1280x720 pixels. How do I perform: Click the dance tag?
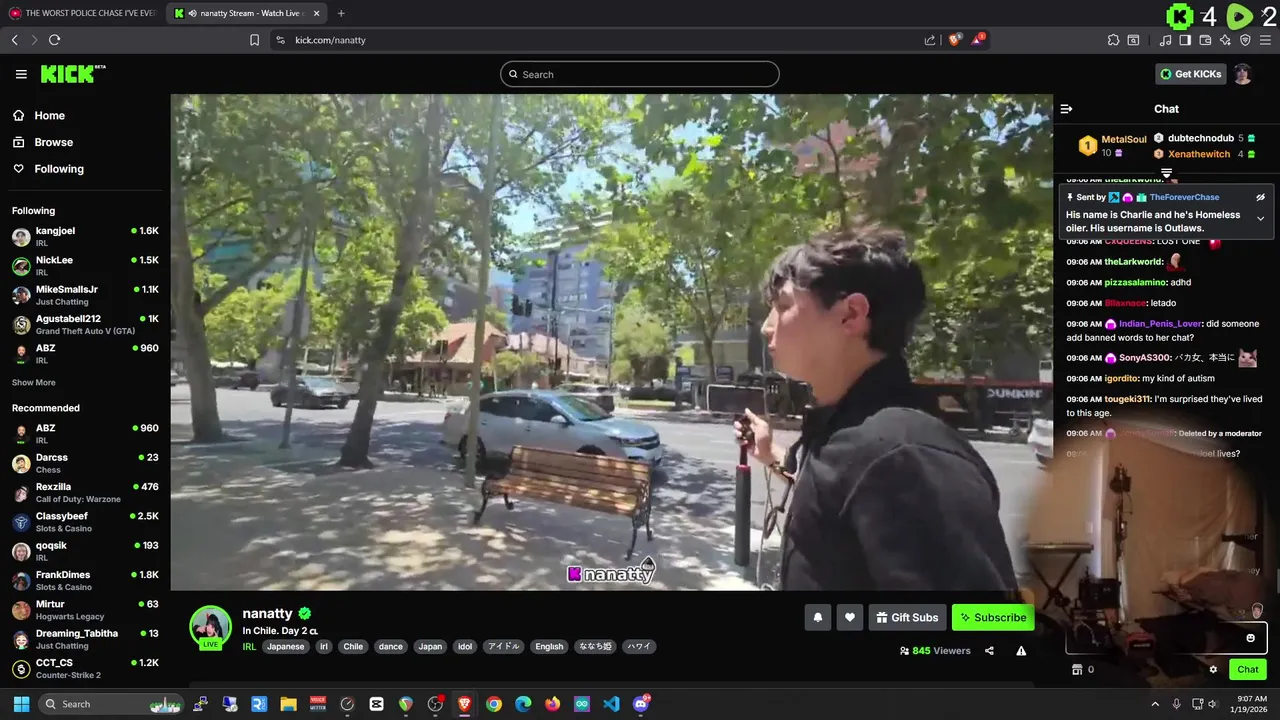point(391,647)
